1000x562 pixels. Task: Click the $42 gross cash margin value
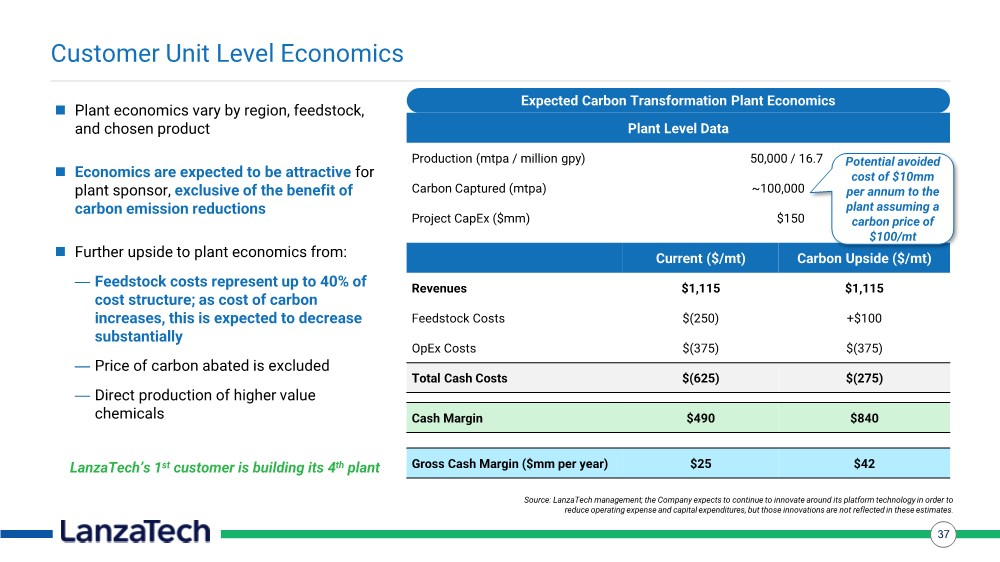(x=864, y=464)
